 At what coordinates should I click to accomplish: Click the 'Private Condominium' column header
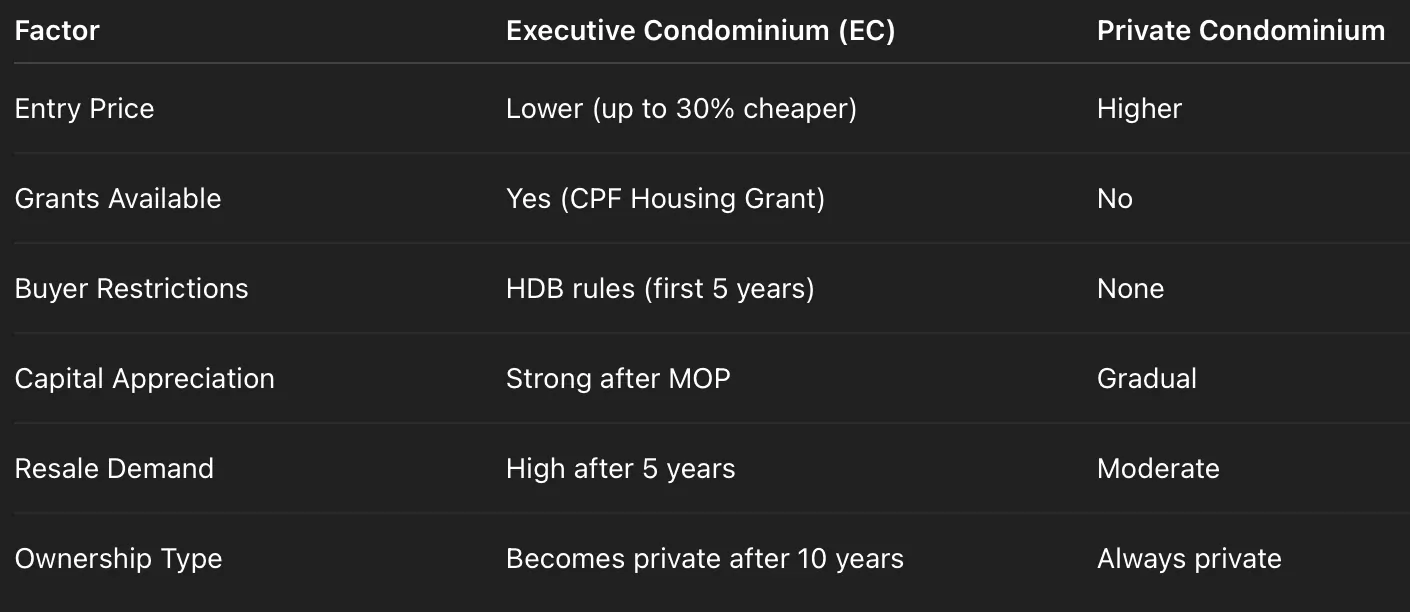pos(1240,31)
